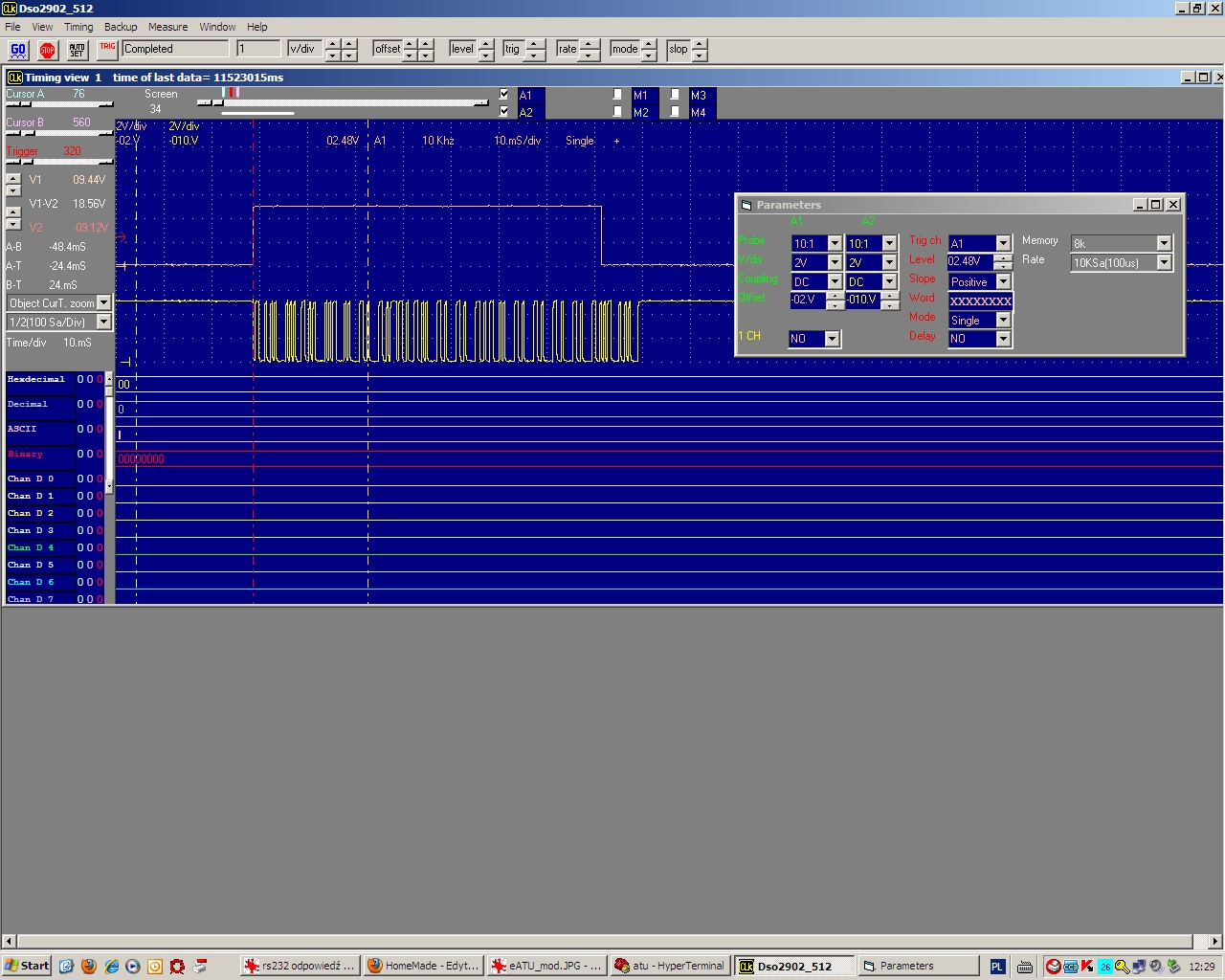Click the Parameters window title icon

pyautogui.click(x=746, y=205)
